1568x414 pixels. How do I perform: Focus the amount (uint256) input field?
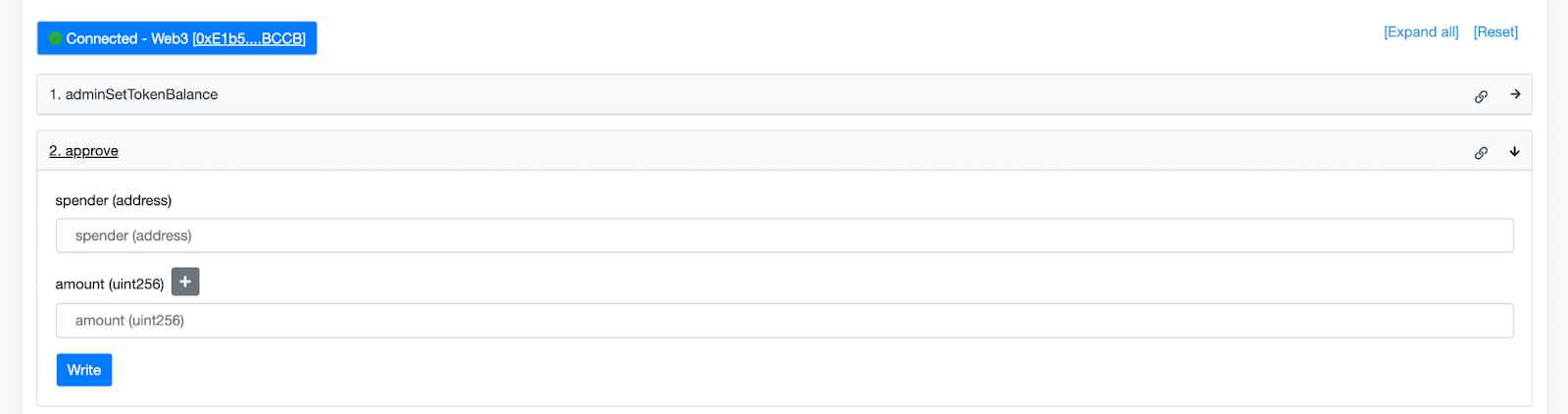[x=784, y=320]
